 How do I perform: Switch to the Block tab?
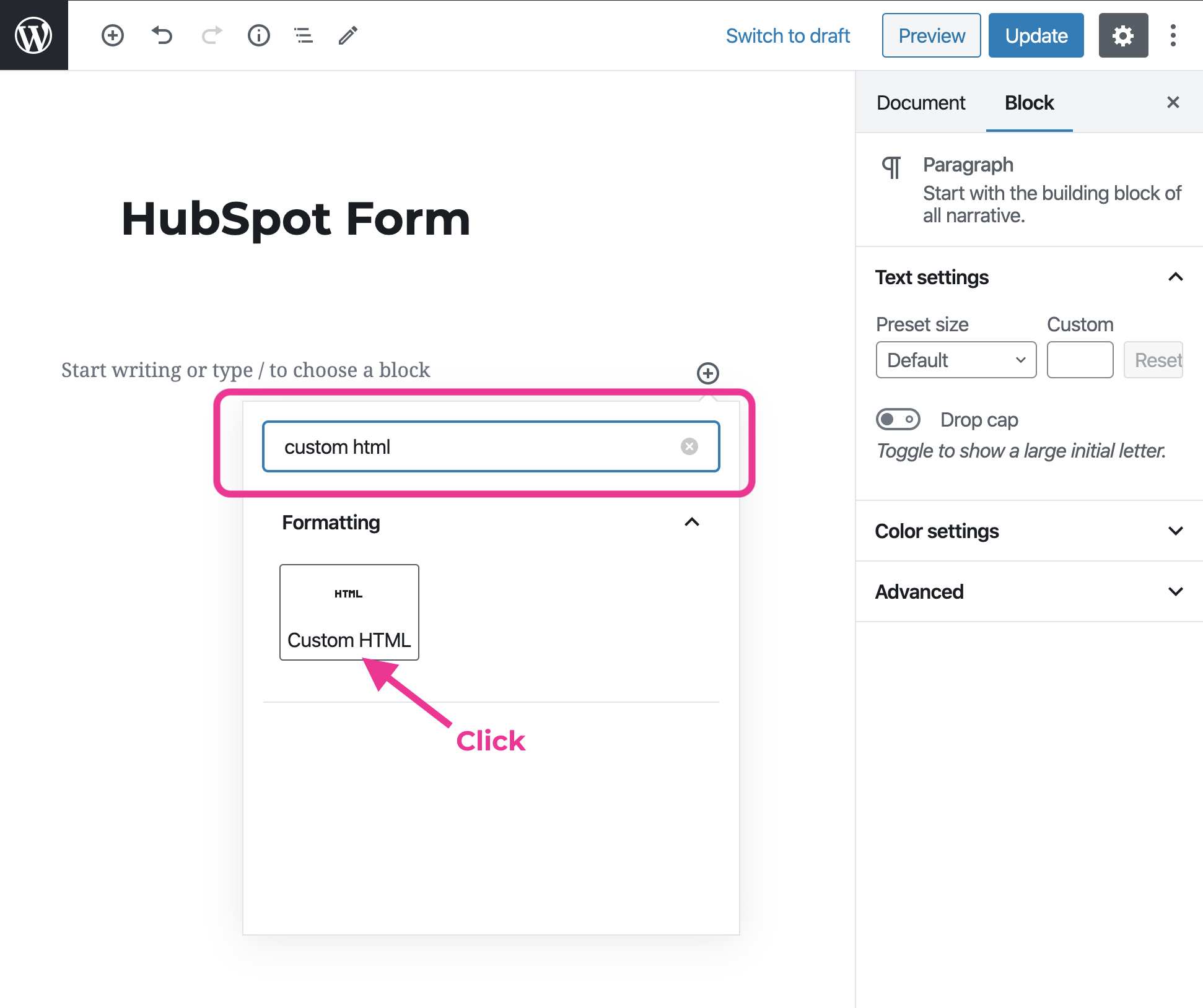point(1029,102)
